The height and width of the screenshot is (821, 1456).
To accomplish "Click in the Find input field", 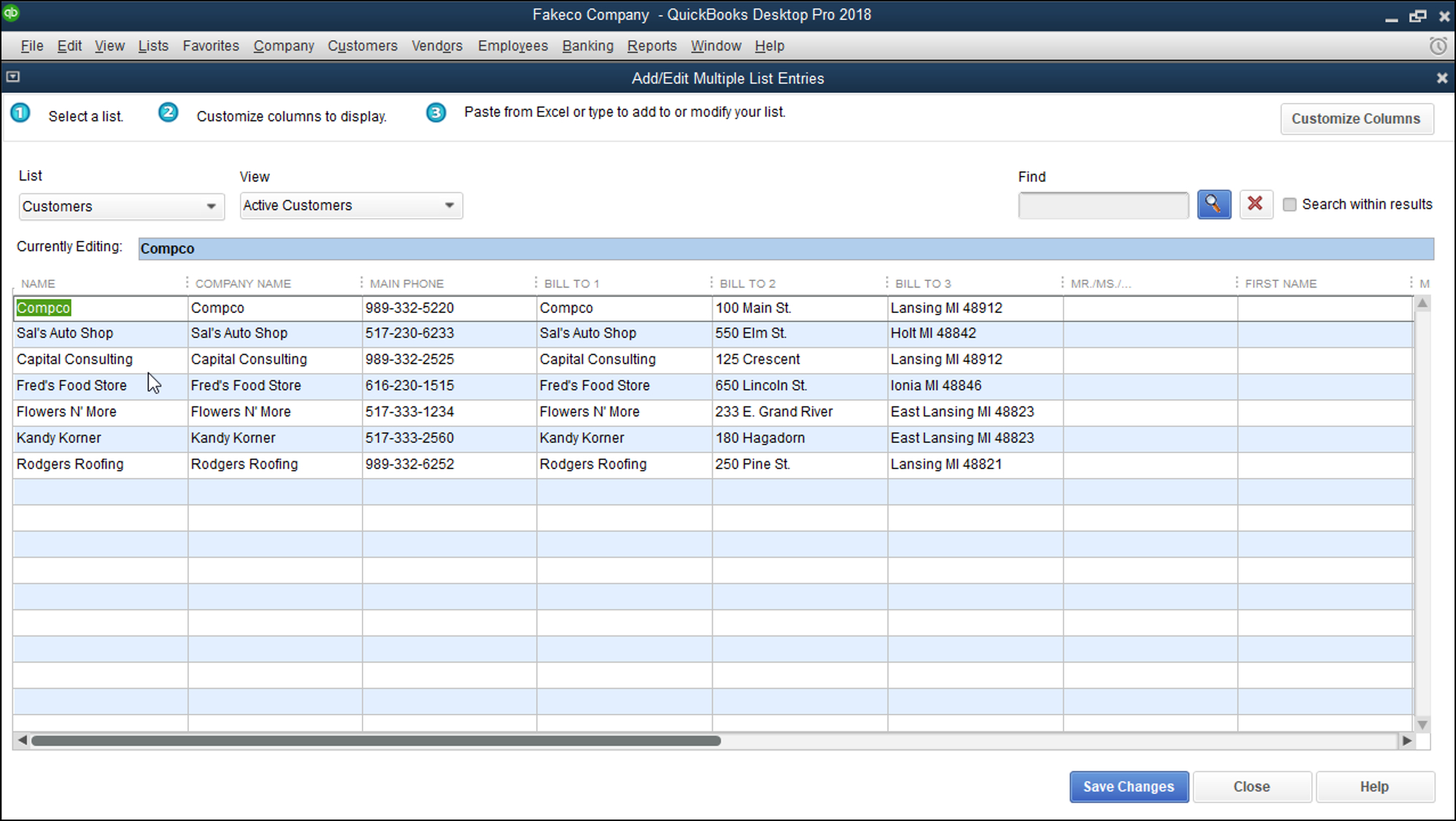I will coord(1103,204).
